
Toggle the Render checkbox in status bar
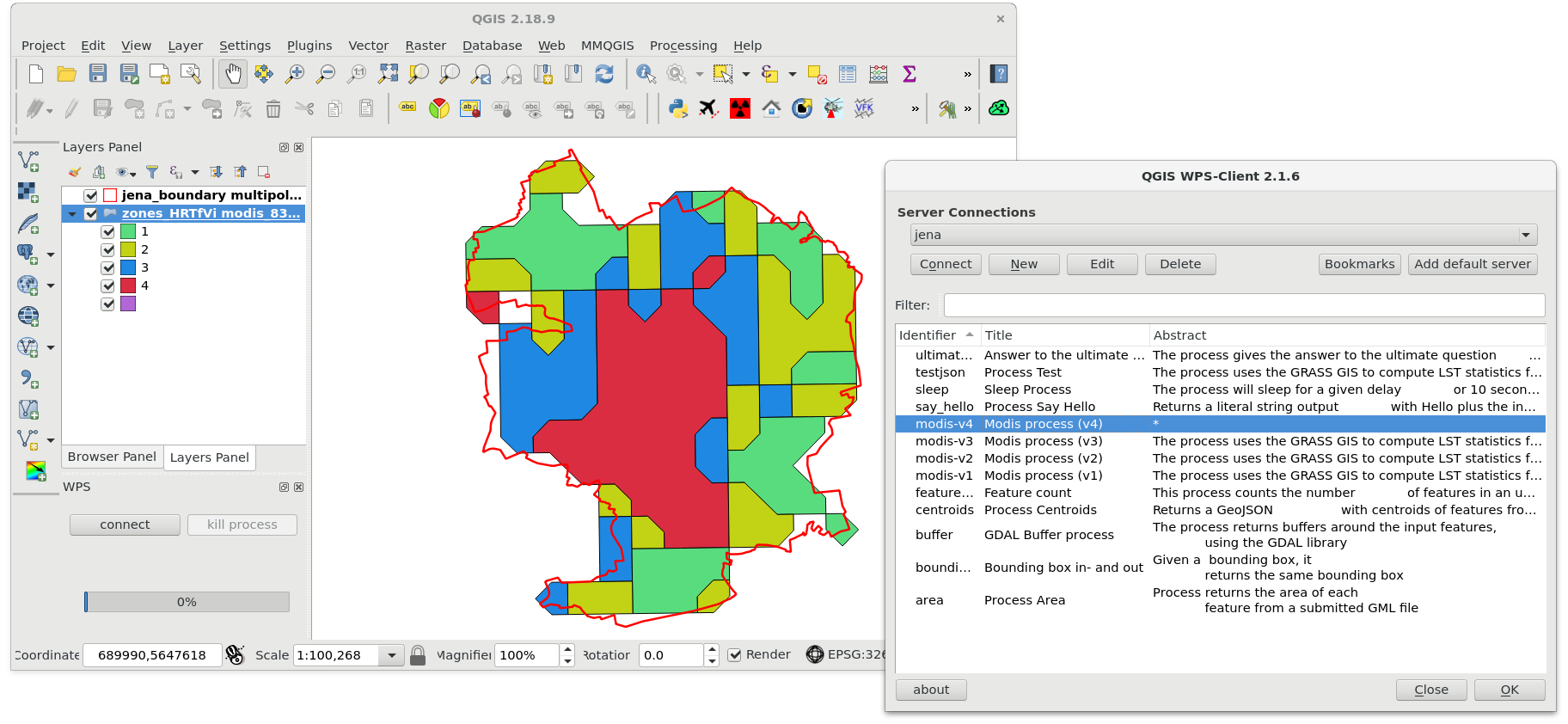tap(735, 655)
